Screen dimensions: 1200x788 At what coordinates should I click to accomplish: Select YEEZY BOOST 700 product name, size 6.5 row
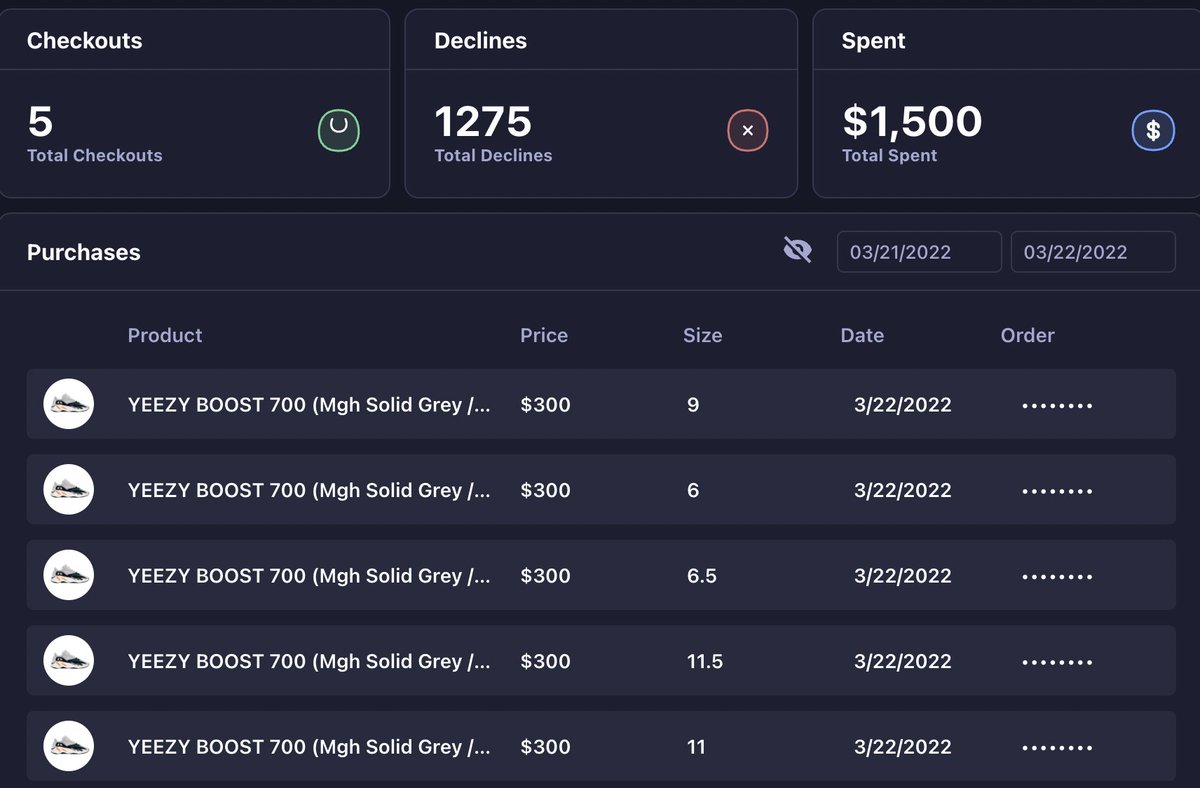[x=309, y=576]
